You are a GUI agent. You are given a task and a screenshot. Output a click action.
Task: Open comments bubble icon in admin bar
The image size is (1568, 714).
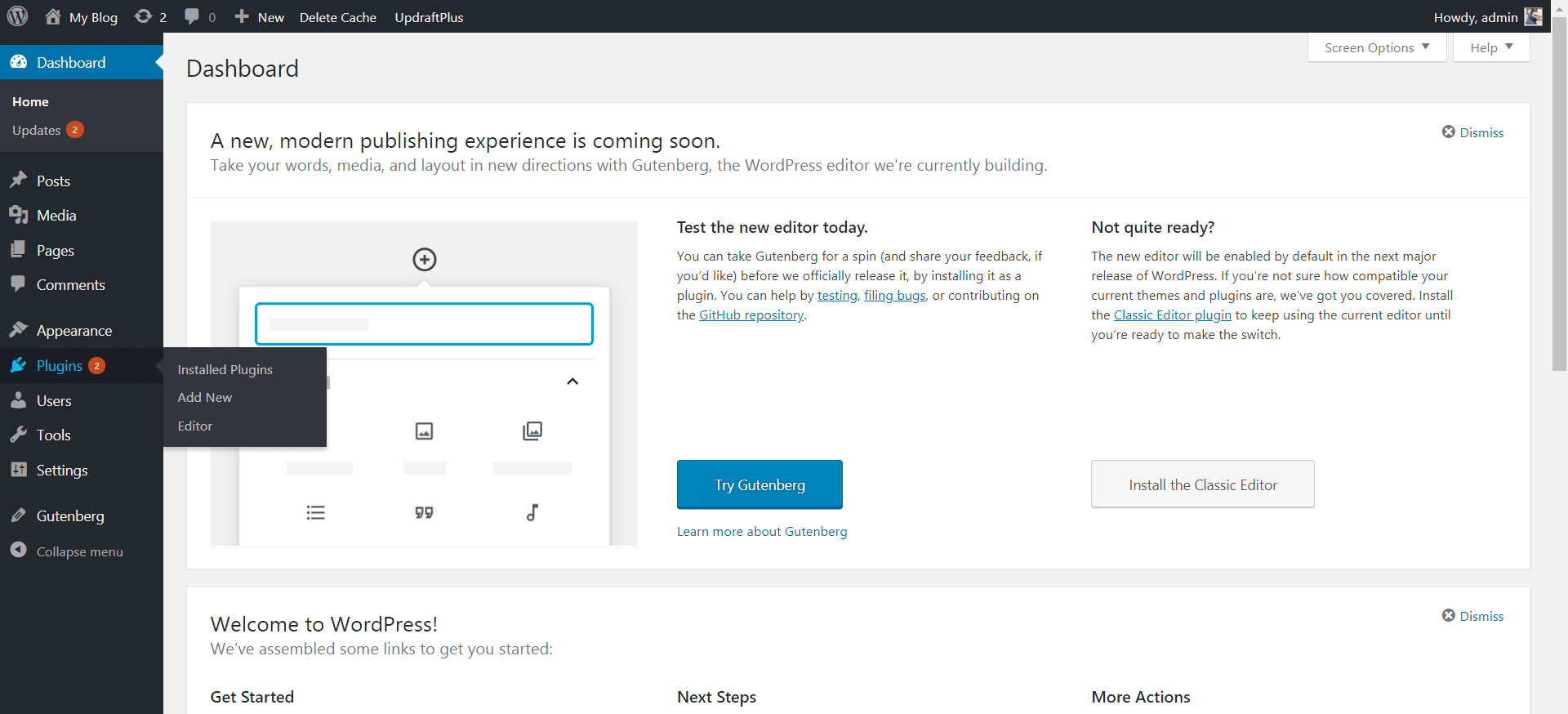pos(192,16)
